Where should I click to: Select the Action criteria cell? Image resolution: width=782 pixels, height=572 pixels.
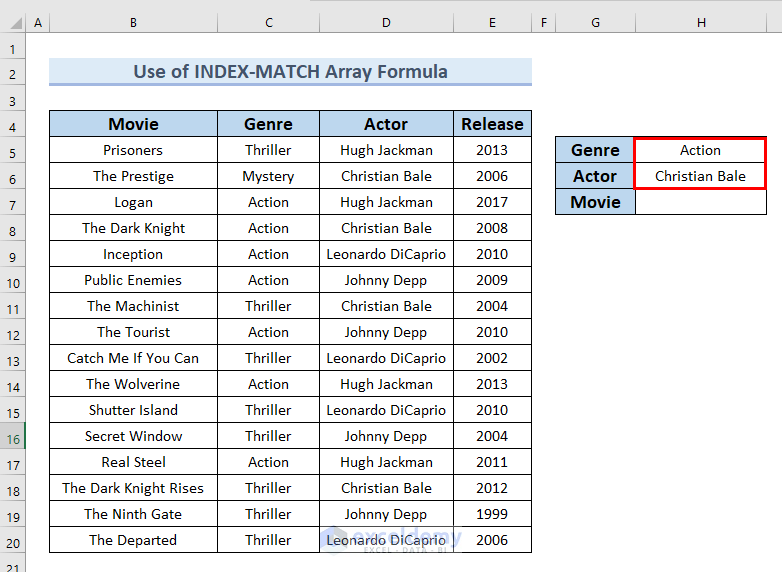point(700,150)
